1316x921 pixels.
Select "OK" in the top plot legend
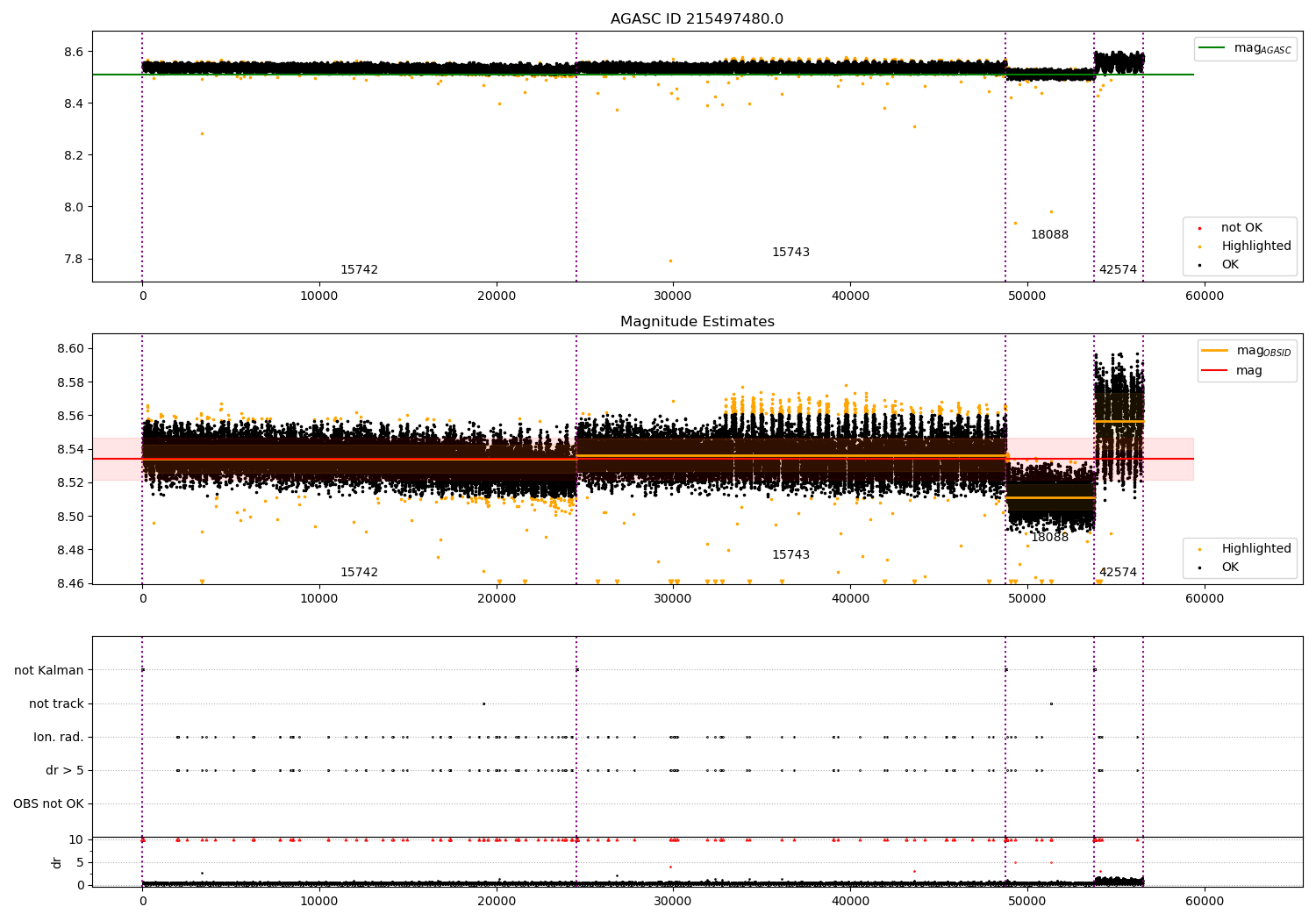click(1230, 265)
